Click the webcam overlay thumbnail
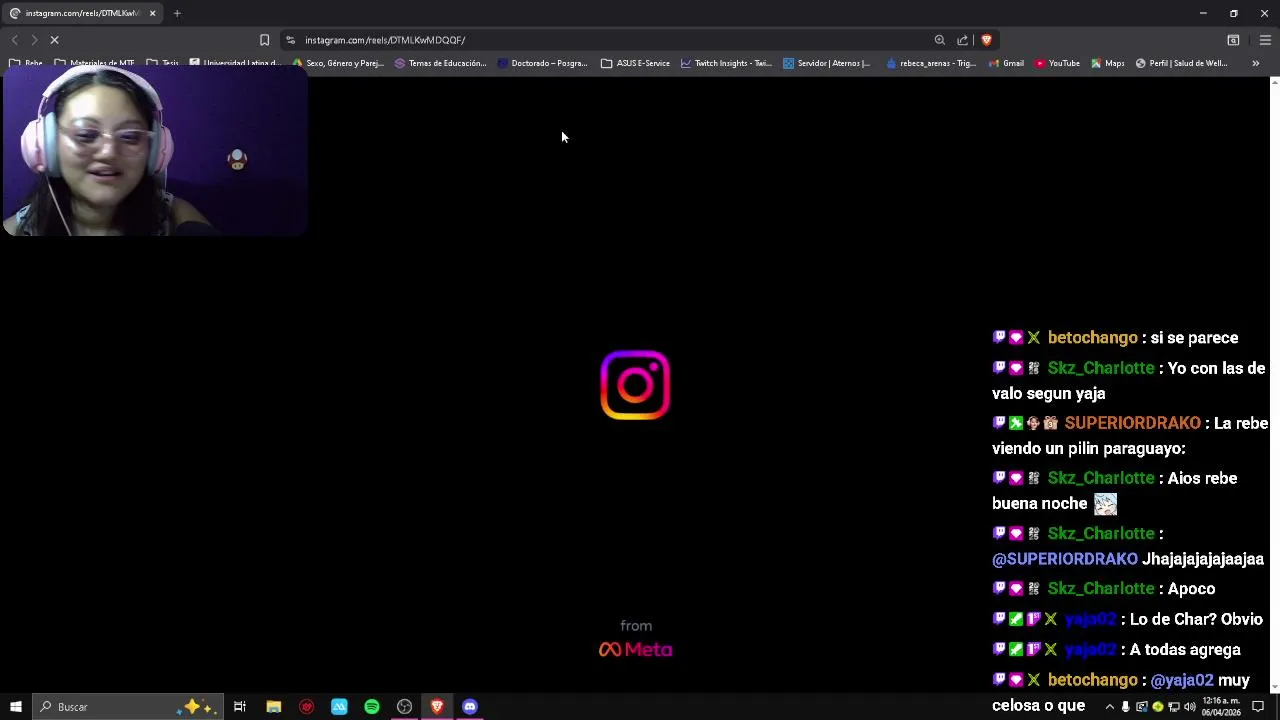The image size is (1280, 720). pyautogui.click(x=155, y=152)
